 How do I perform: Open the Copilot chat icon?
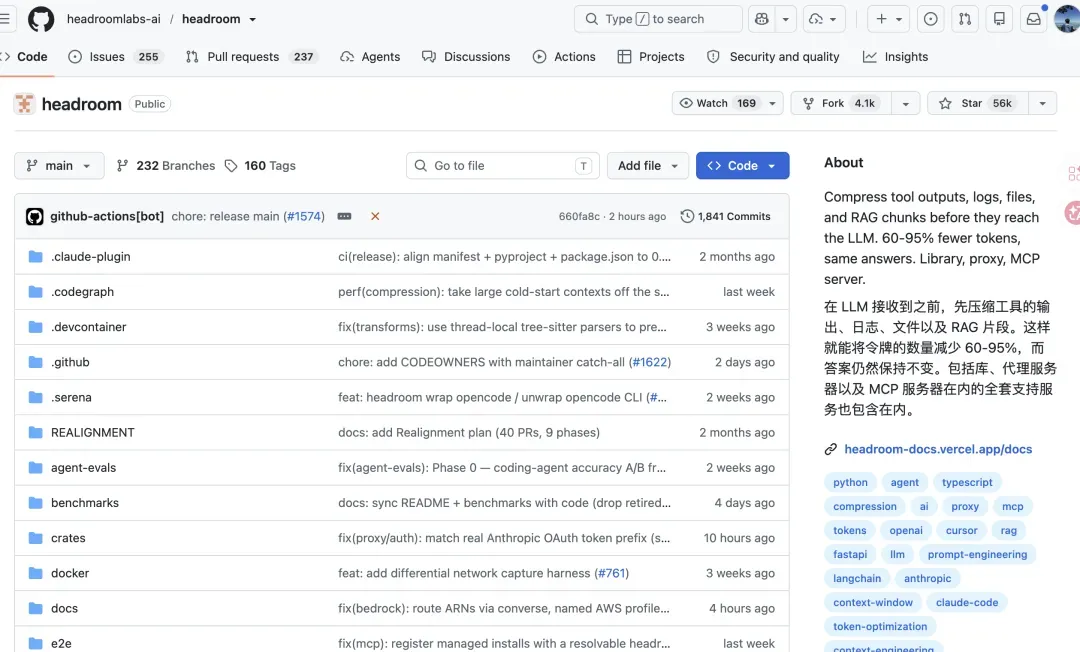(x=762, y=19)
